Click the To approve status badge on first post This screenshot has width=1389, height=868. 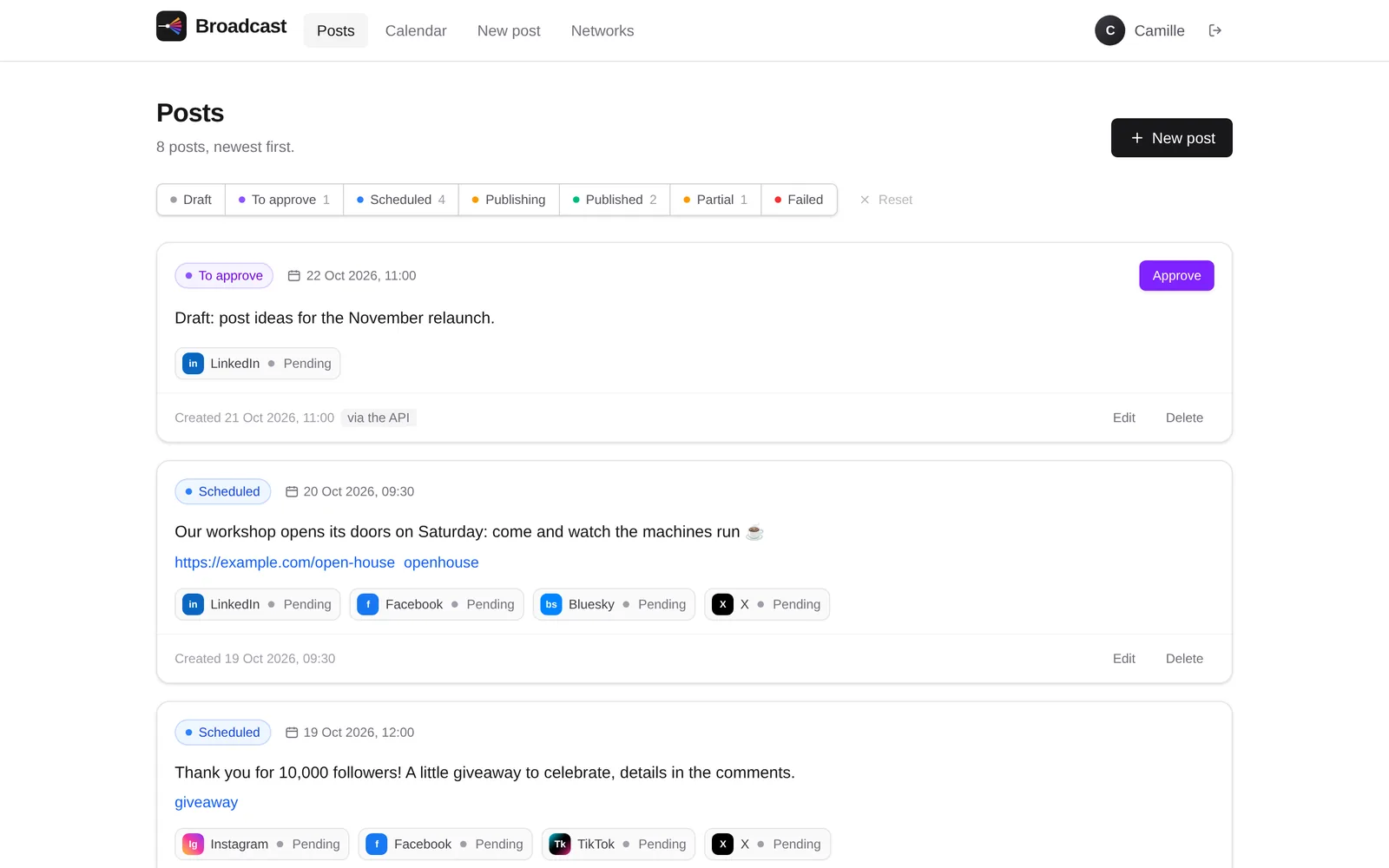point(224,276)
